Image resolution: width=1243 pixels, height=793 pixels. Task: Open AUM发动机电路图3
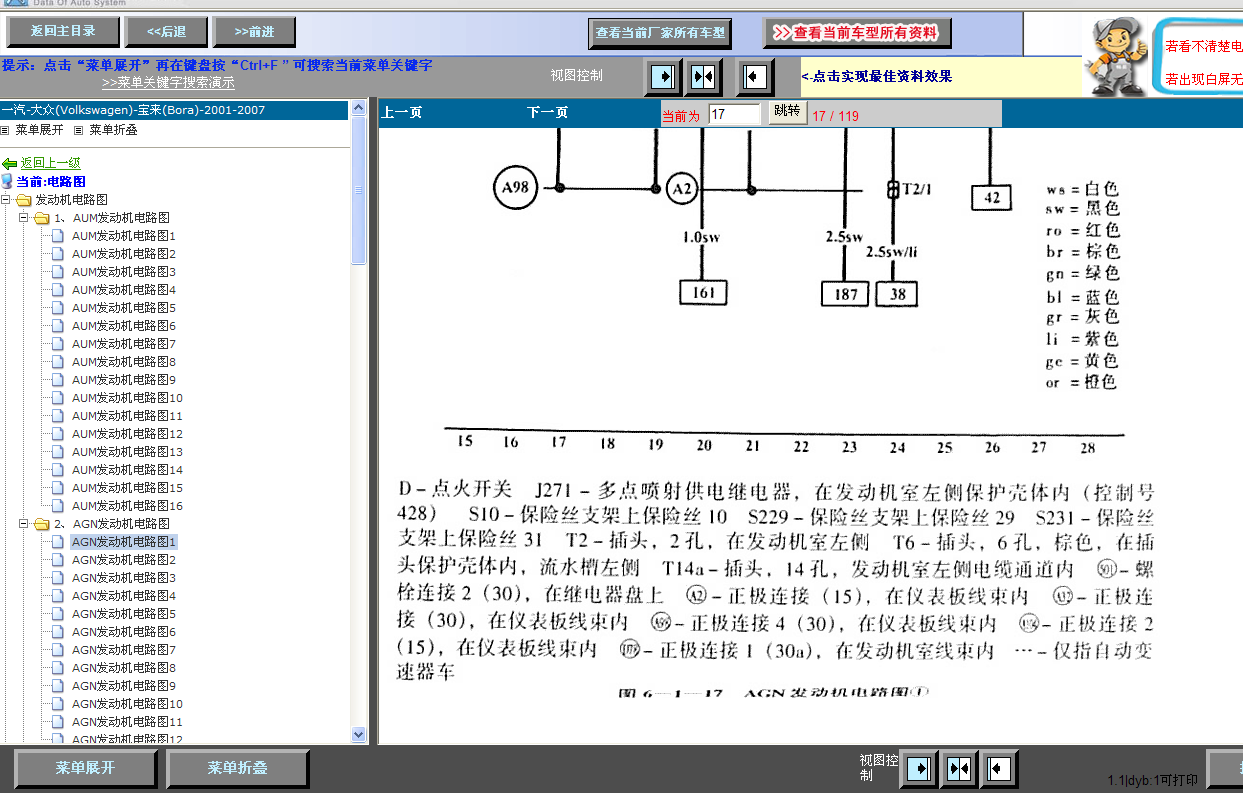[123, 272]
